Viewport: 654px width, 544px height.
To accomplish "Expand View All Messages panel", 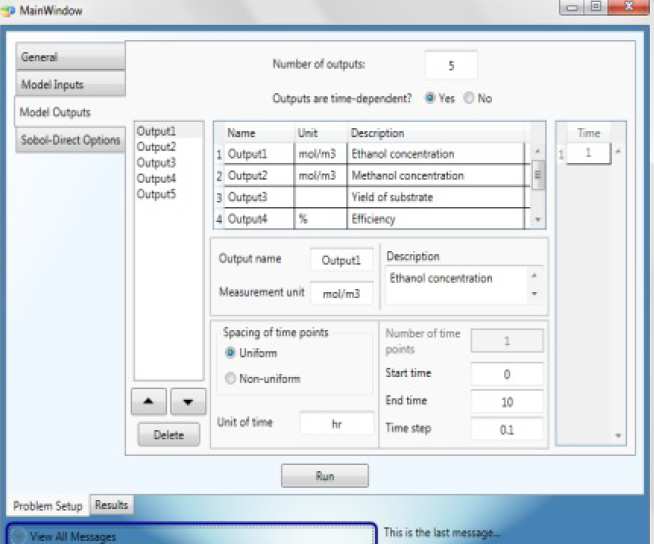I will click(x=21, y=536).
